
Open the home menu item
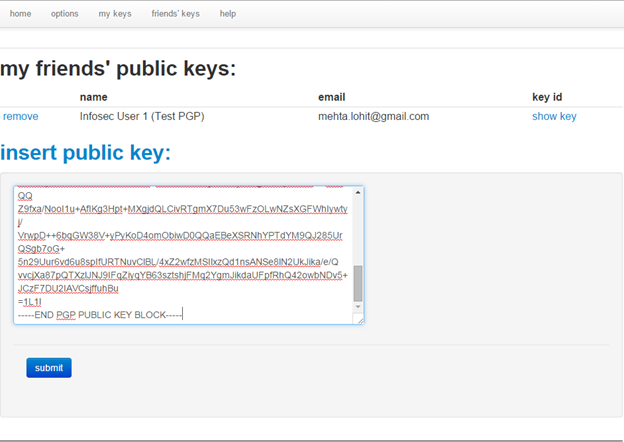20,14
